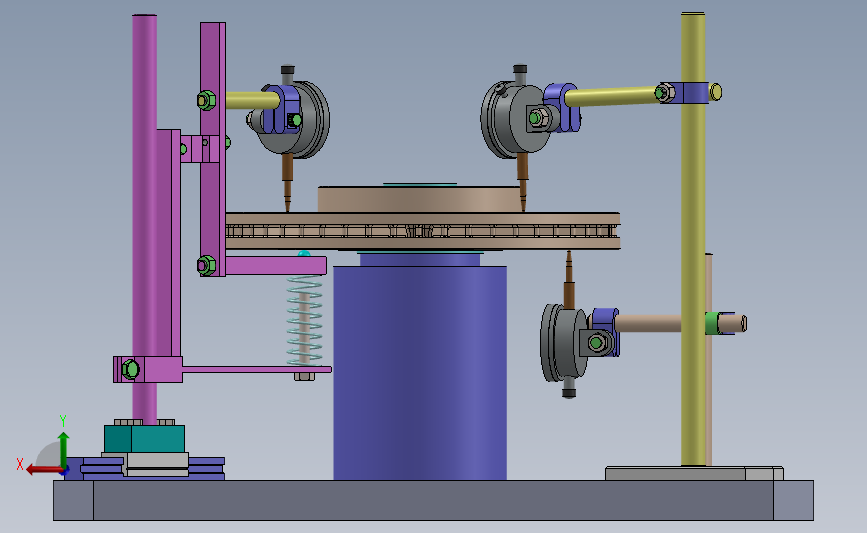Select the teal block under the magenta column
Viewport: 867px width, 533px height.
point(144,439)
